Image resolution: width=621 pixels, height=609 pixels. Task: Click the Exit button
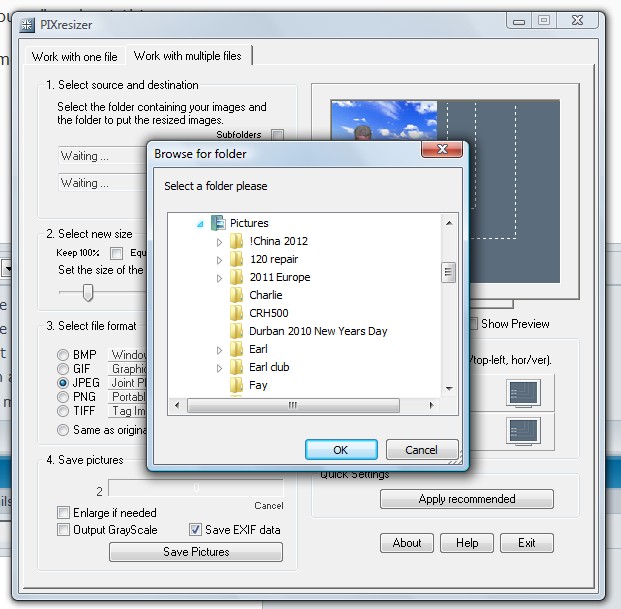tap(527, 542)
